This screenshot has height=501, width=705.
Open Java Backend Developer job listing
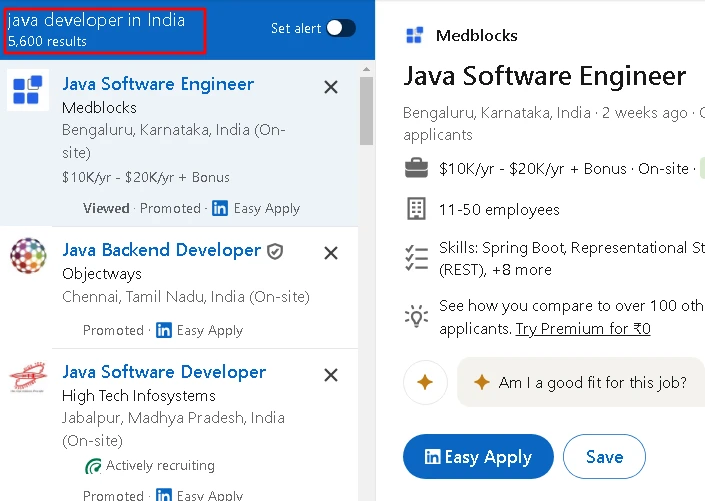tap(161, 250)
